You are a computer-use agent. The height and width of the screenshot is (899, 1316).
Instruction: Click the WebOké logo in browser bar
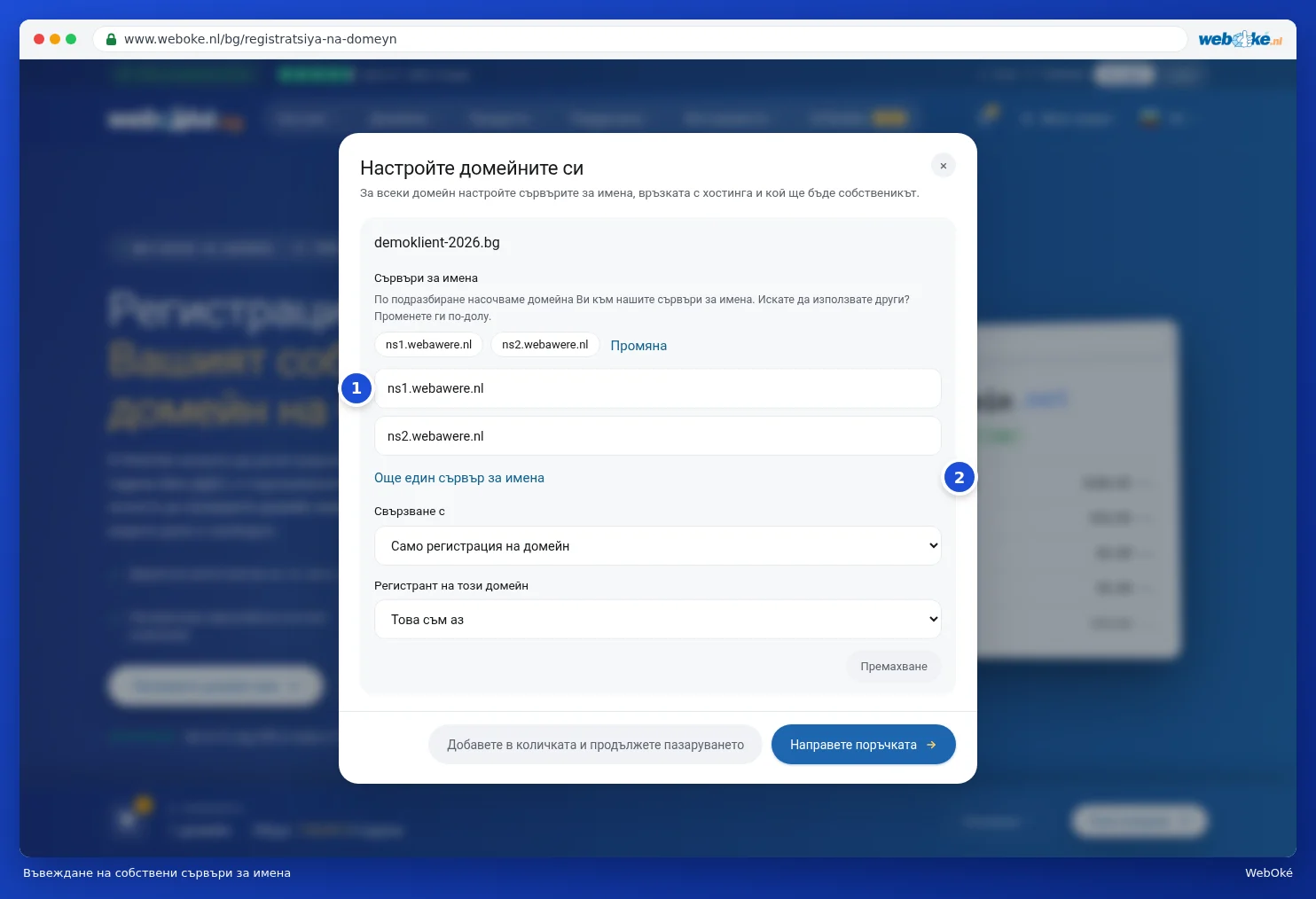tap(1240, 39)
